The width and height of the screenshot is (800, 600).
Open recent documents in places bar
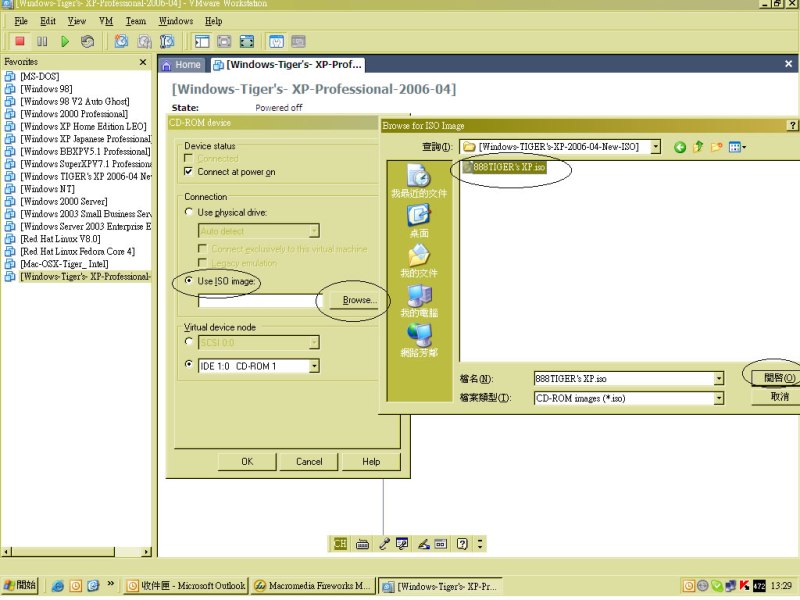tap(419, 181)
